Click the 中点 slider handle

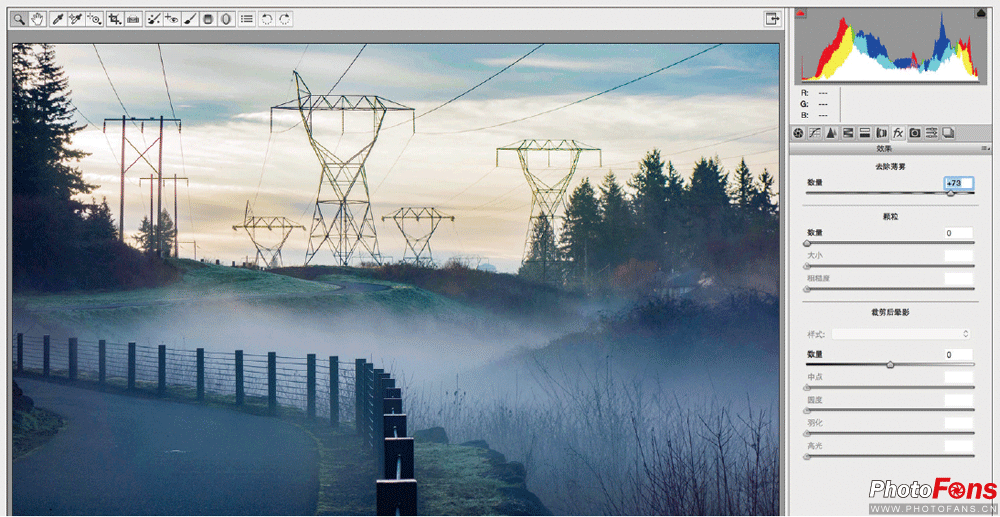coord(807,388)
